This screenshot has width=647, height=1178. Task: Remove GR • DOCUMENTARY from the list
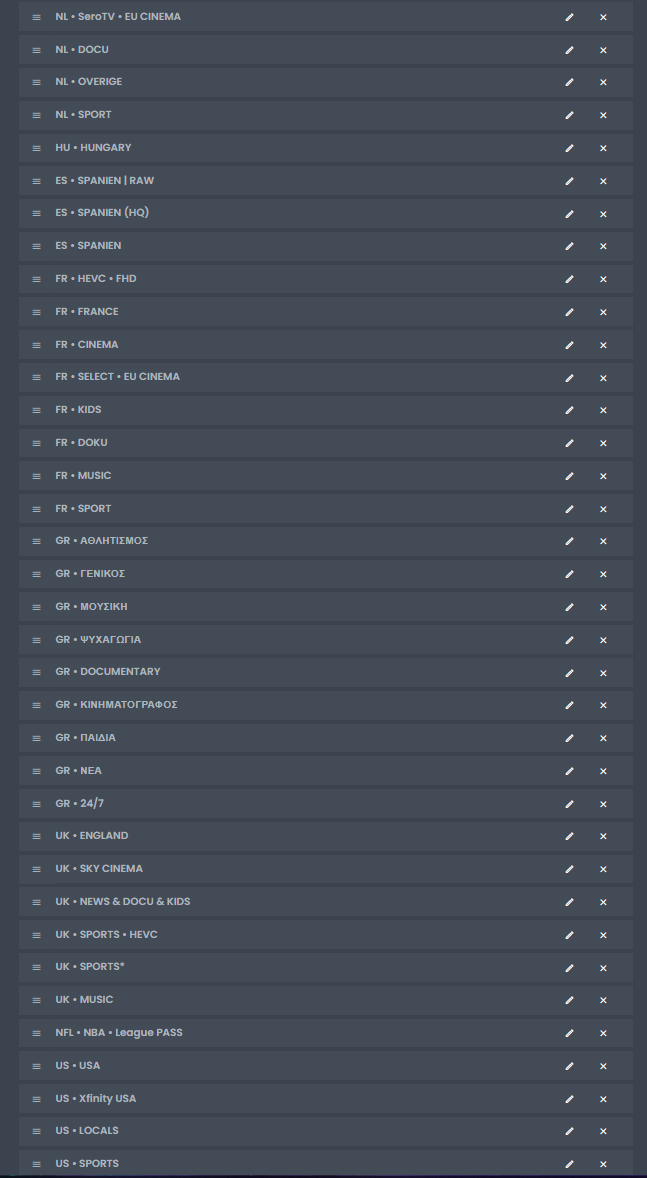click(x=603, y=672)
